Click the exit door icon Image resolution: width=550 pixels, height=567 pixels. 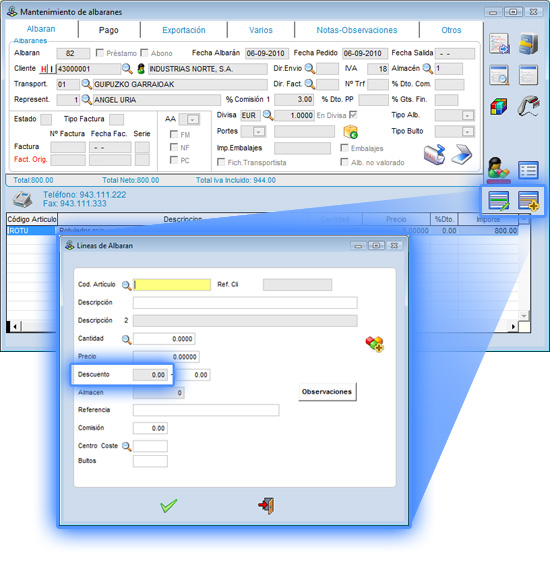tap(267, 506)
